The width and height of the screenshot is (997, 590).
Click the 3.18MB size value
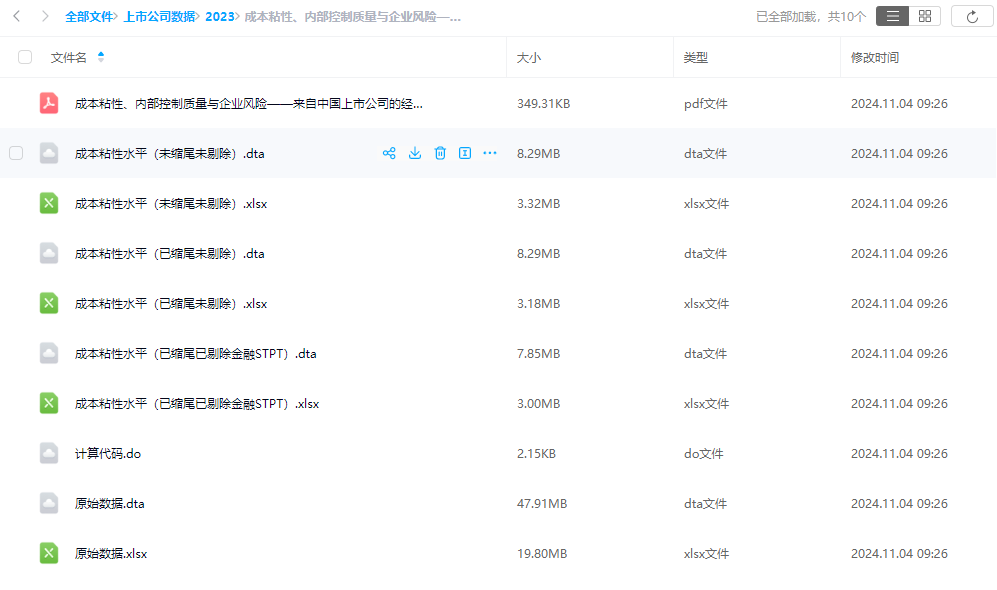click(x=539, y=304)
